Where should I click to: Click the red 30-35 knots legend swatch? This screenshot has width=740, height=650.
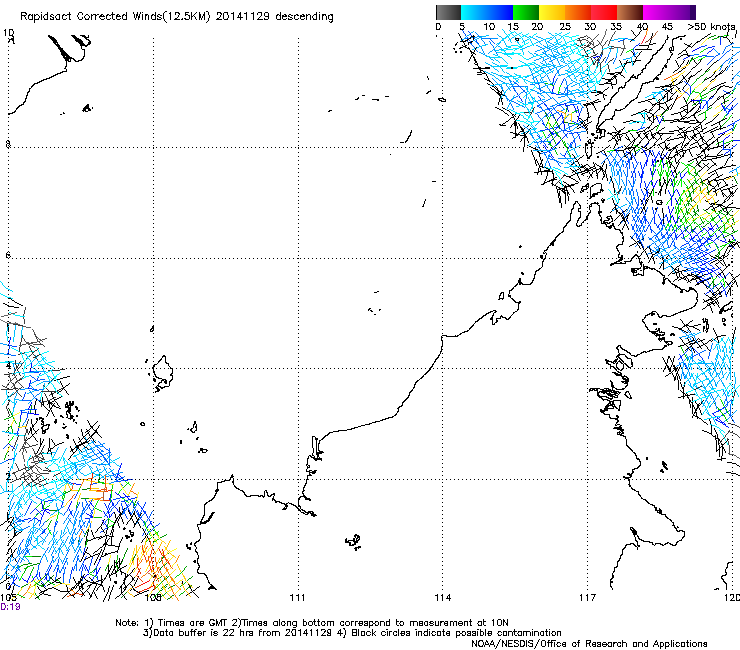tap(604, 12)
